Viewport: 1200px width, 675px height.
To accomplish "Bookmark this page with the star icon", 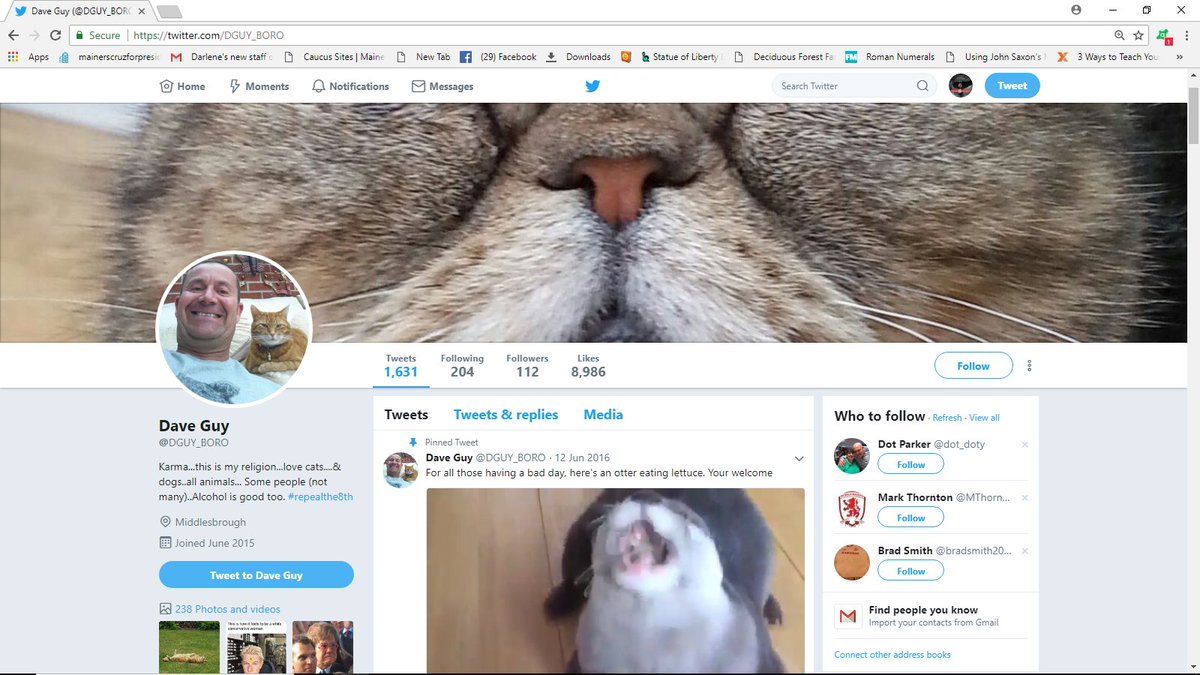I will [1138, 35].
